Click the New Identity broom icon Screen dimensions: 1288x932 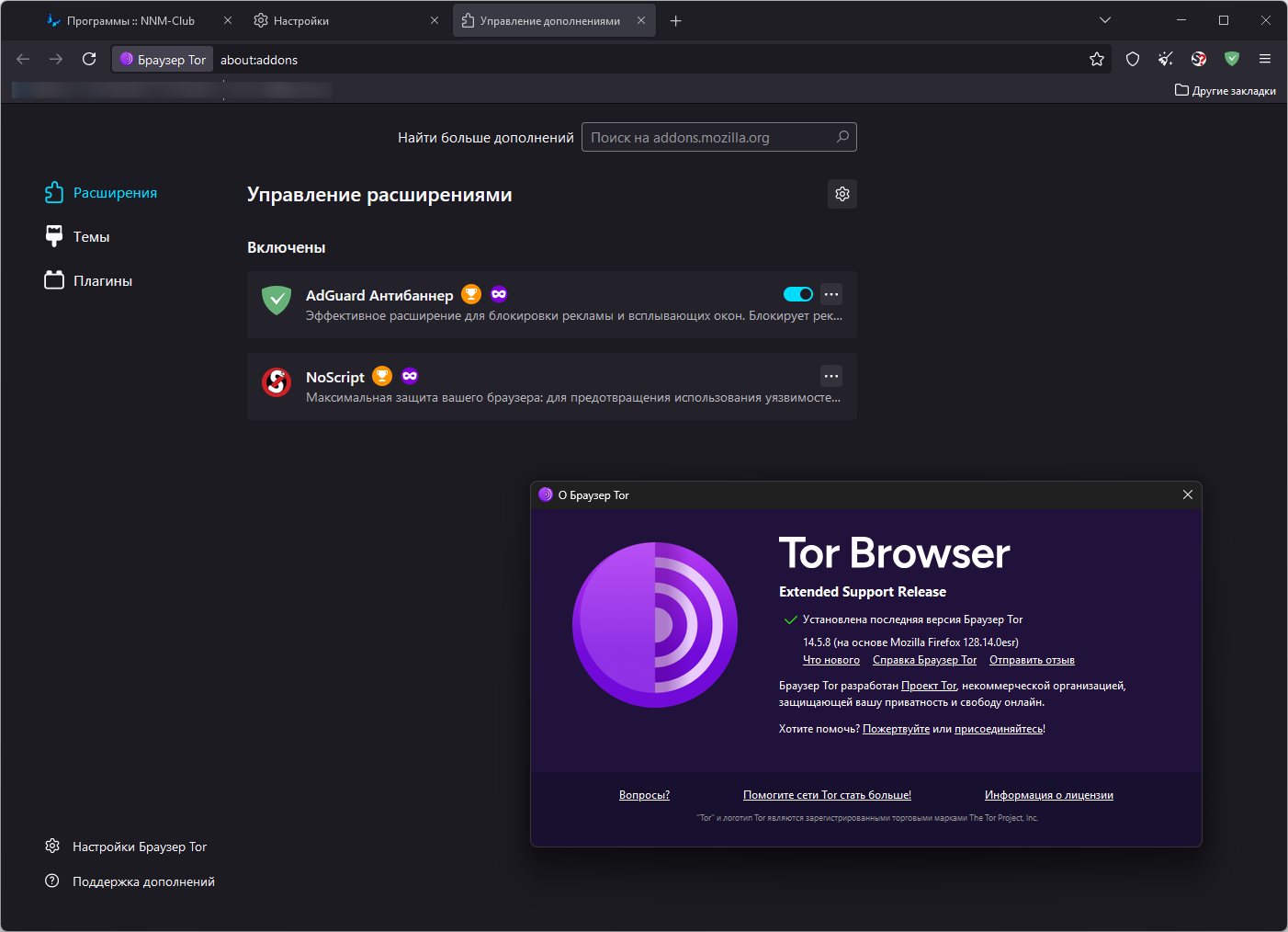pyautogui.click(x=1166, y=59)
